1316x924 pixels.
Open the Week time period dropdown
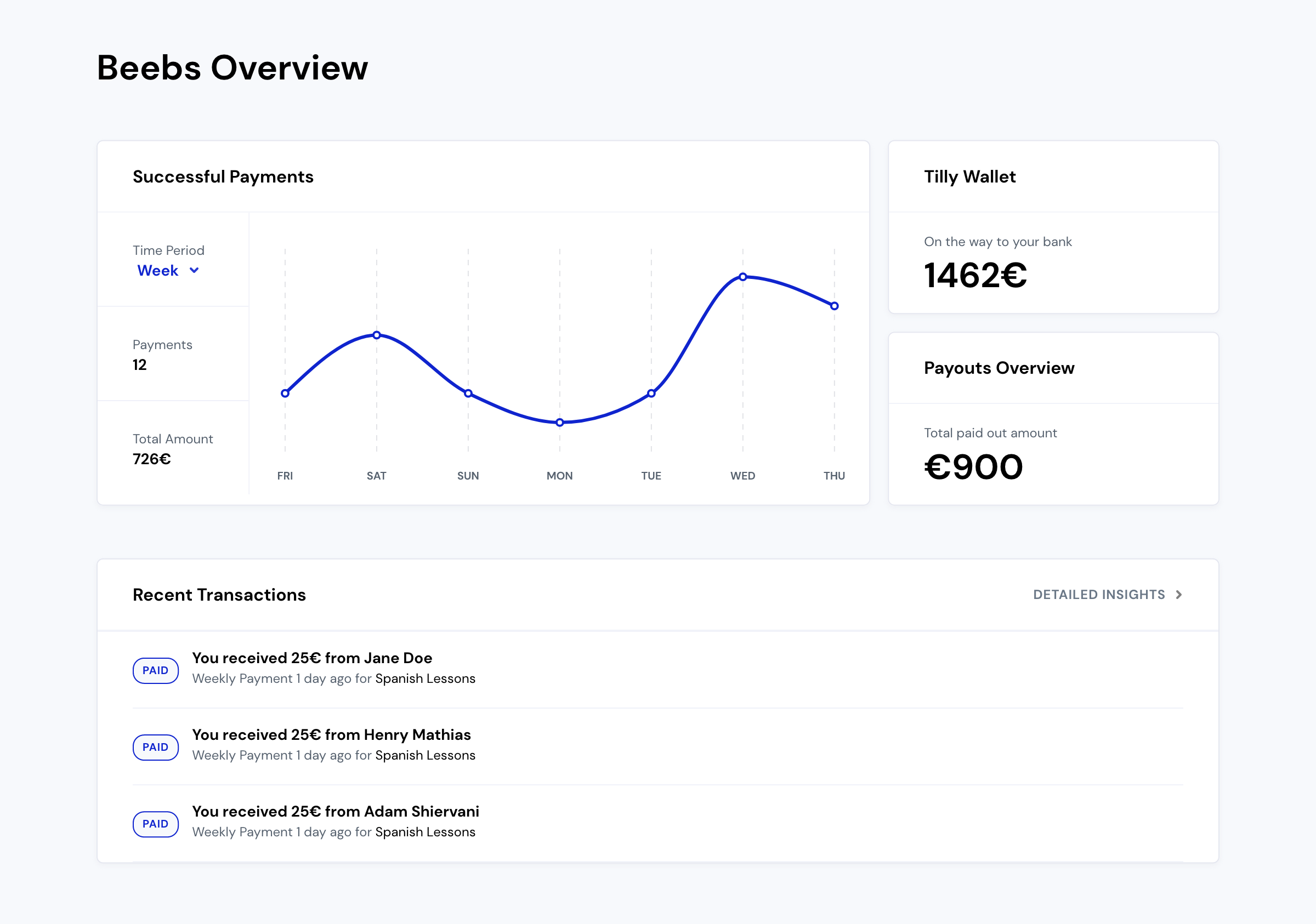[168, 270]
